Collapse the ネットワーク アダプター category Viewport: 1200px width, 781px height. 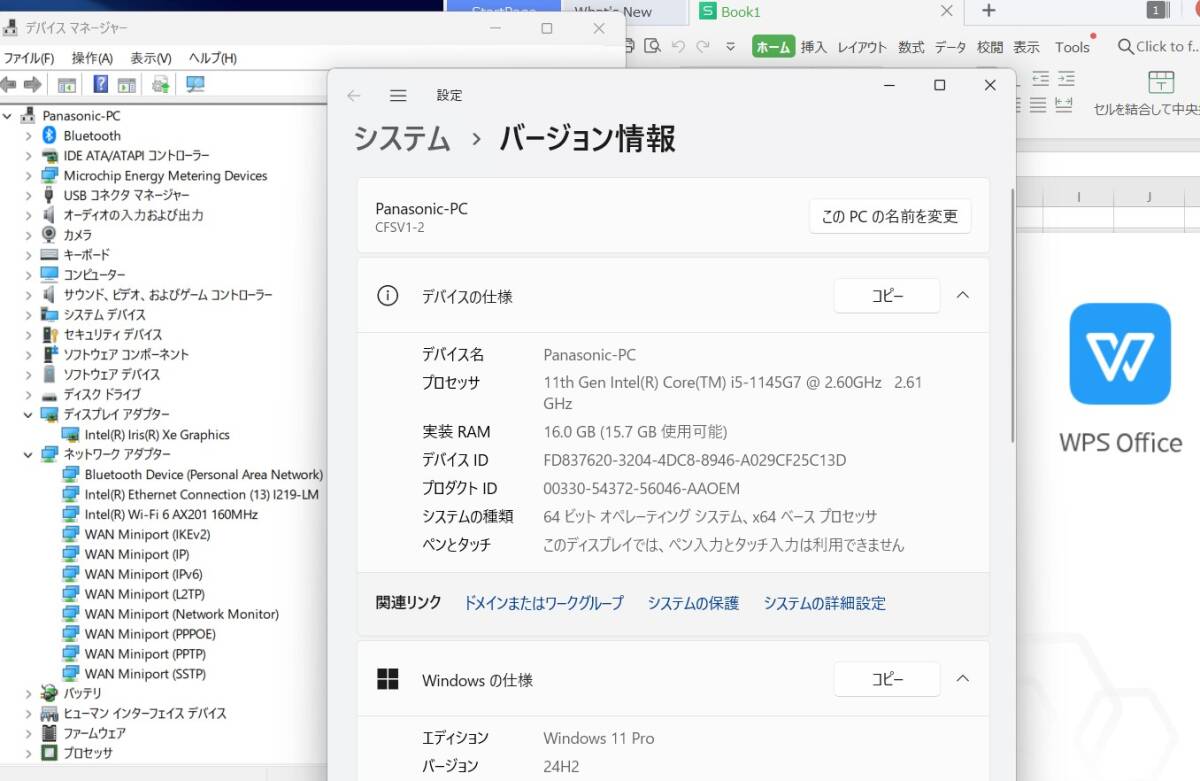click(x=28, y=454)
